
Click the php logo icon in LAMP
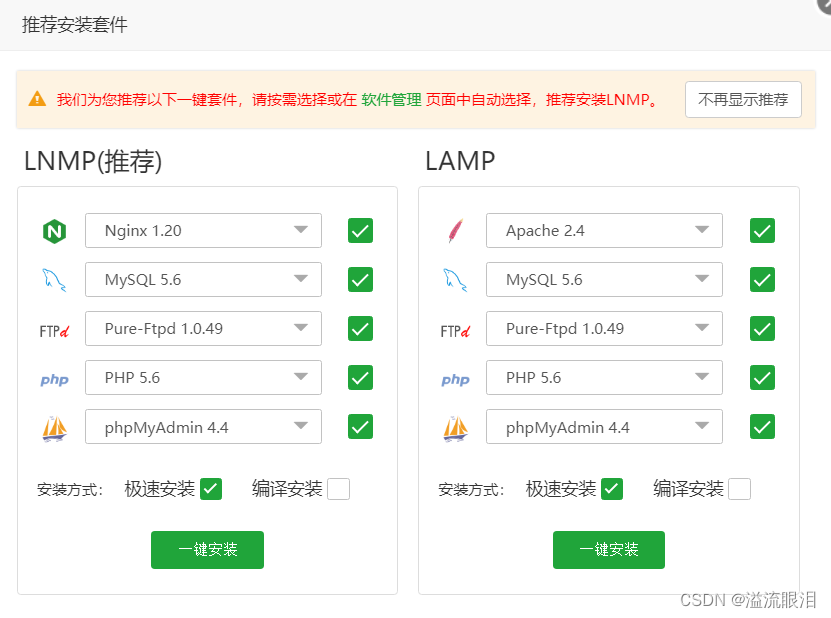click(455, 379)
